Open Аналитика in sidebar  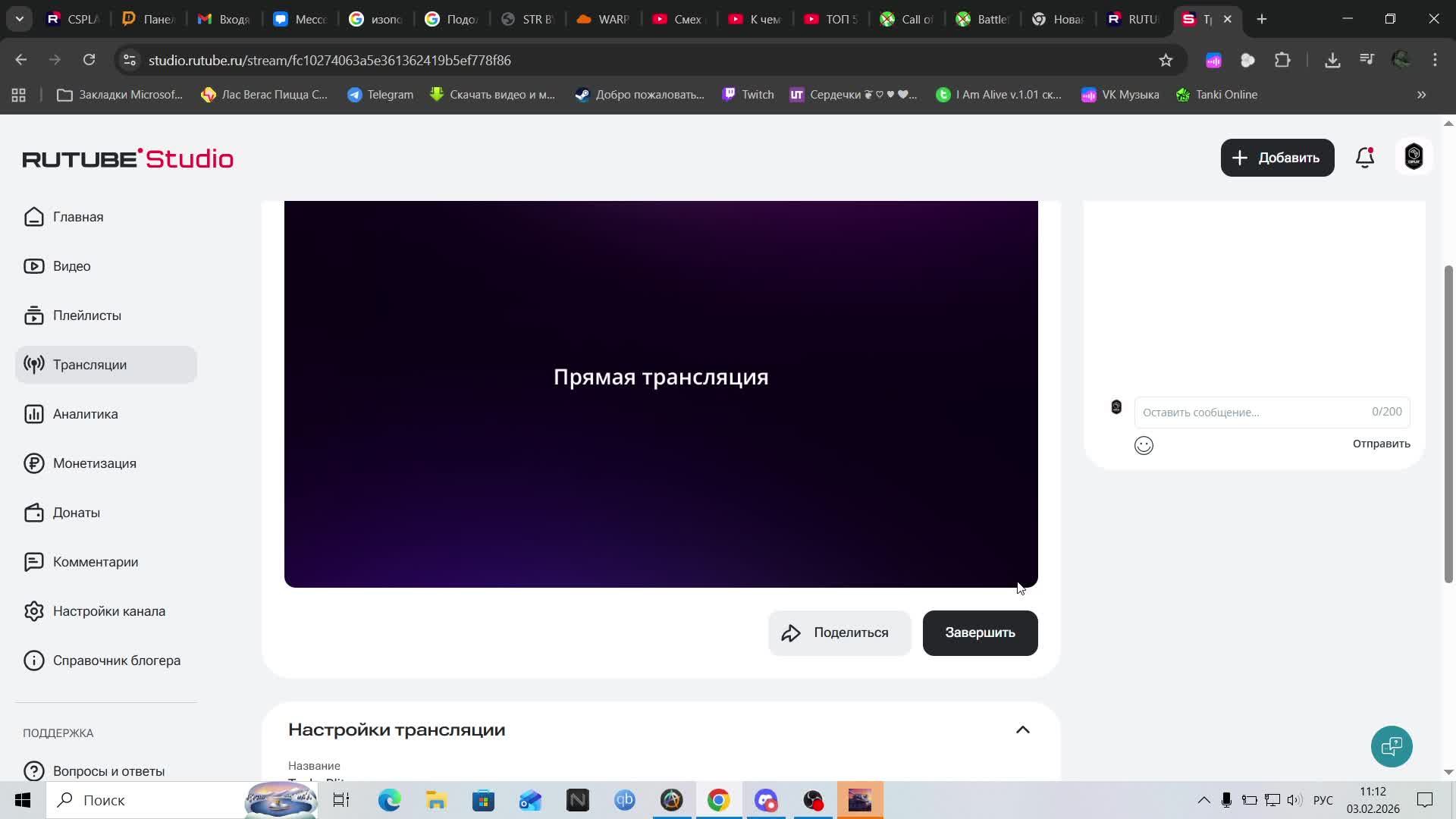click(85, 414)
